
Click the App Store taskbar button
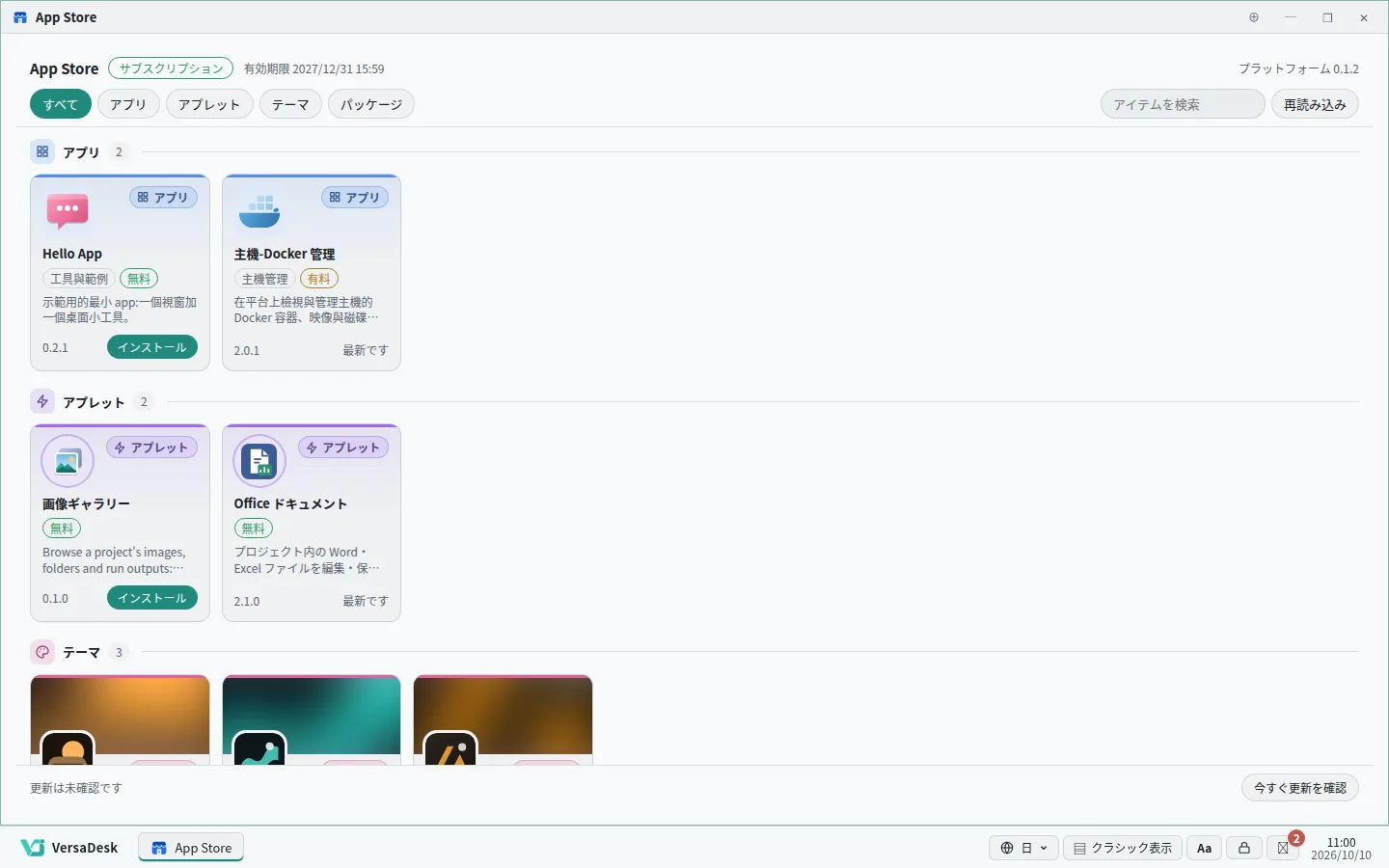pos(191,848)
